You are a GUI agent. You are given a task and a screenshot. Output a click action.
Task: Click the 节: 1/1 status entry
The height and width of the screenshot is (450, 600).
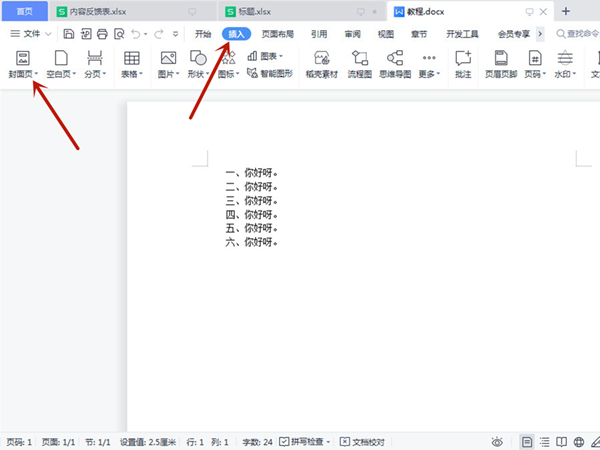(x=98, y=442)
